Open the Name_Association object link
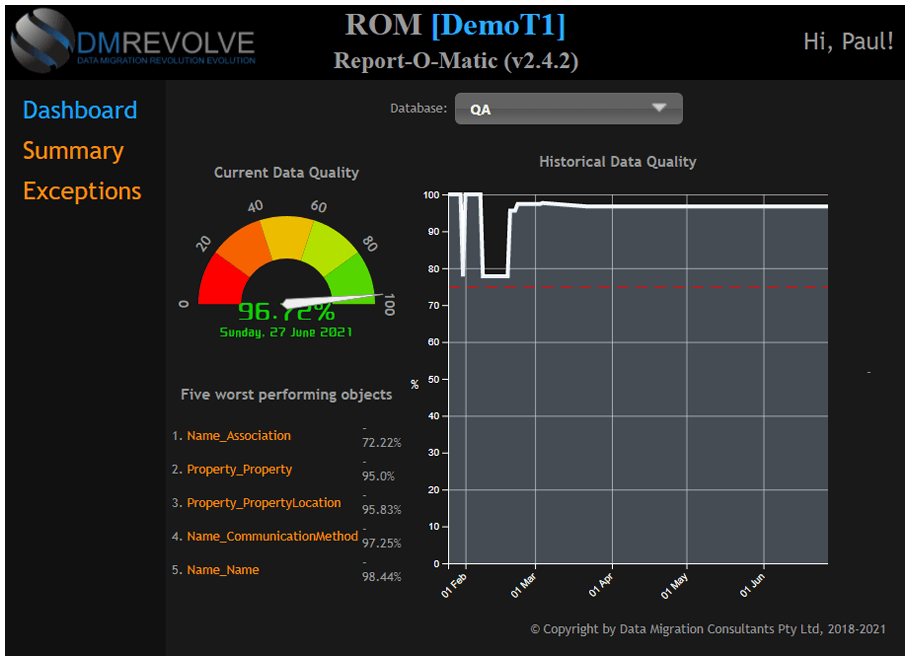The height and width of the screenshot is (661, 910). [238, 436]
